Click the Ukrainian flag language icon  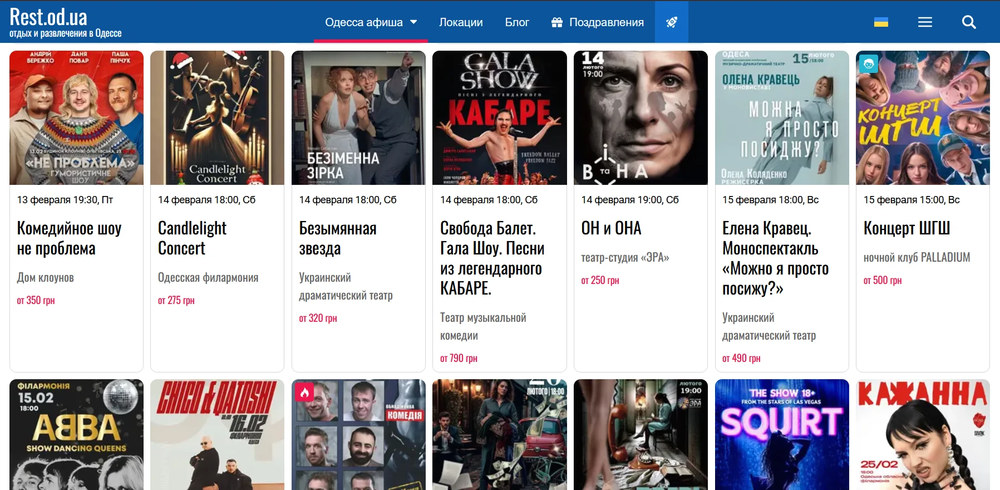pyautogui.click(x=881, y=22)
